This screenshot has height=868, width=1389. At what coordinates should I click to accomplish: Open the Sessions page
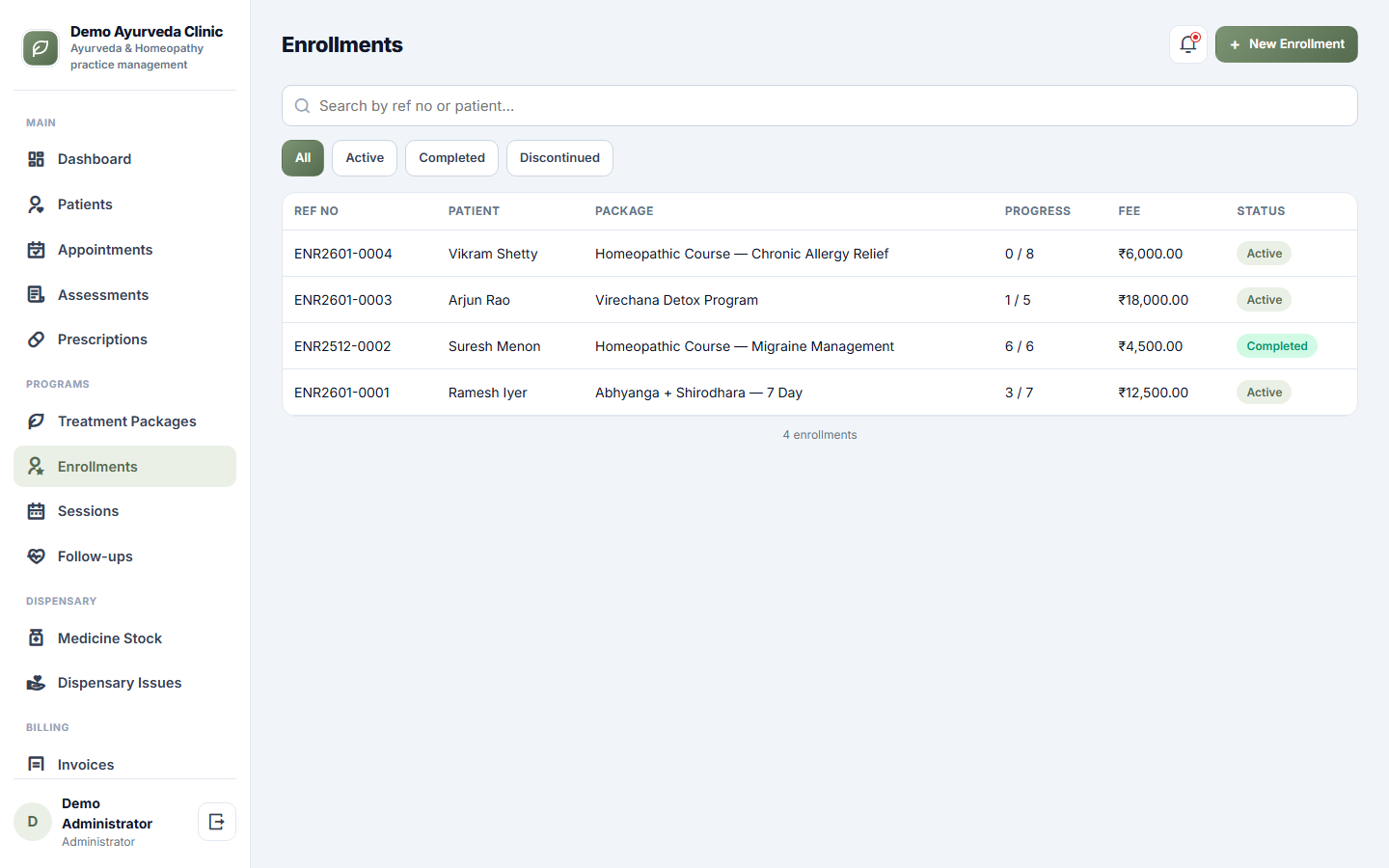click(124, 511)
